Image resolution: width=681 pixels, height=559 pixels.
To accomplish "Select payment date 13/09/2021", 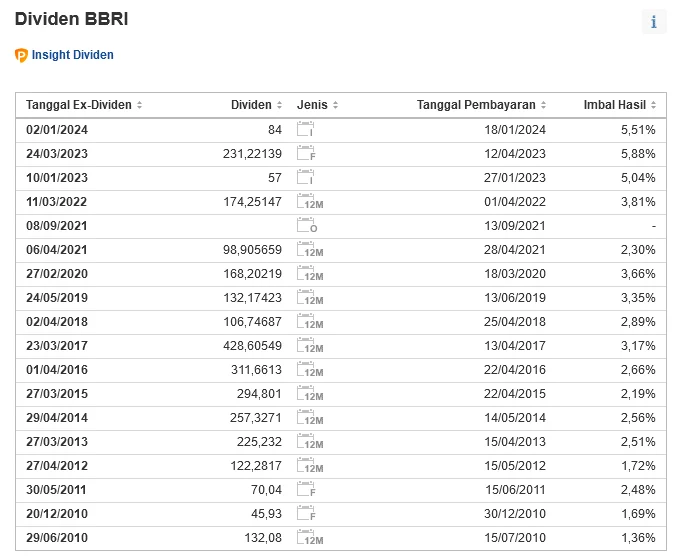I will pos(515,226).
